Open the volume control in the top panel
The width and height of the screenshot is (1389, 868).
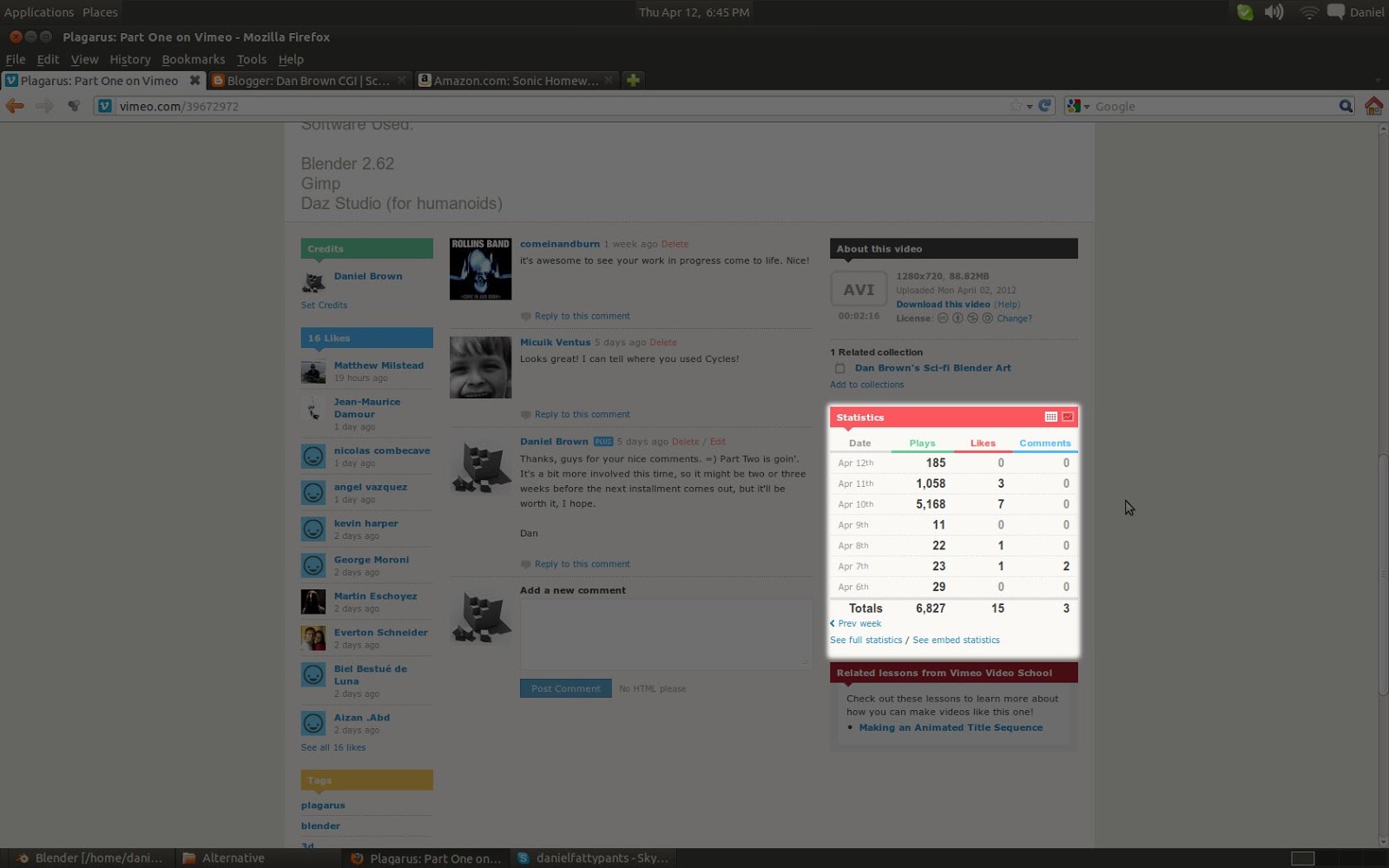pyautogui.click(x=1274, y=12)
